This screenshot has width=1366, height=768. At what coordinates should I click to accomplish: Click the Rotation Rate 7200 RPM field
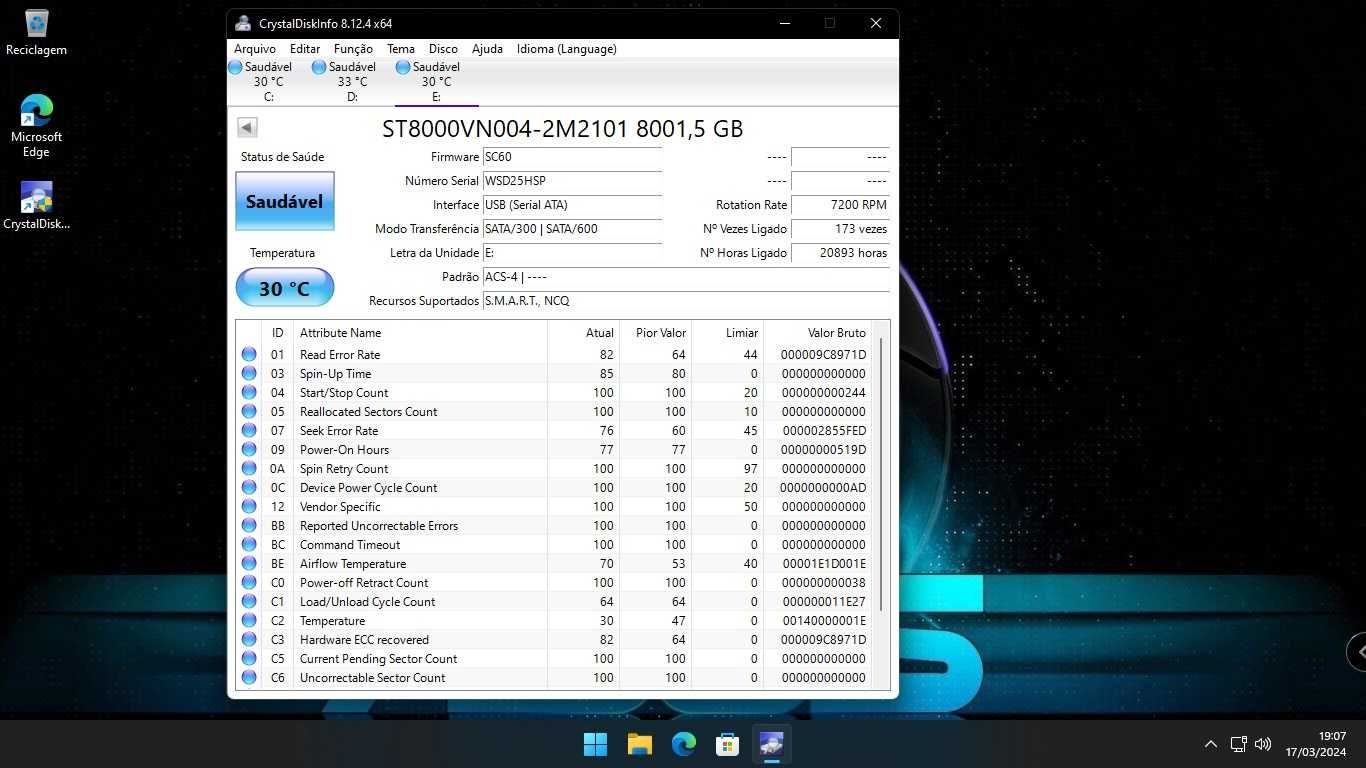coord(840,205)
